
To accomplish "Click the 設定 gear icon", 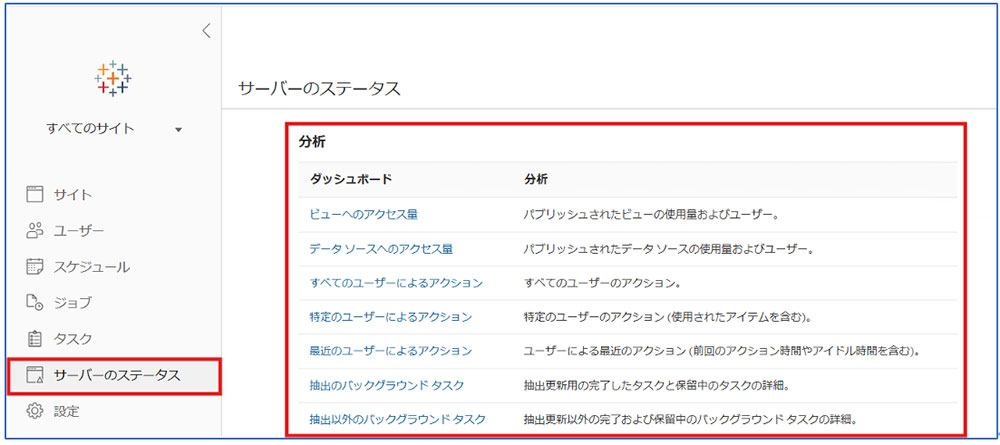I will coord(35,411).
